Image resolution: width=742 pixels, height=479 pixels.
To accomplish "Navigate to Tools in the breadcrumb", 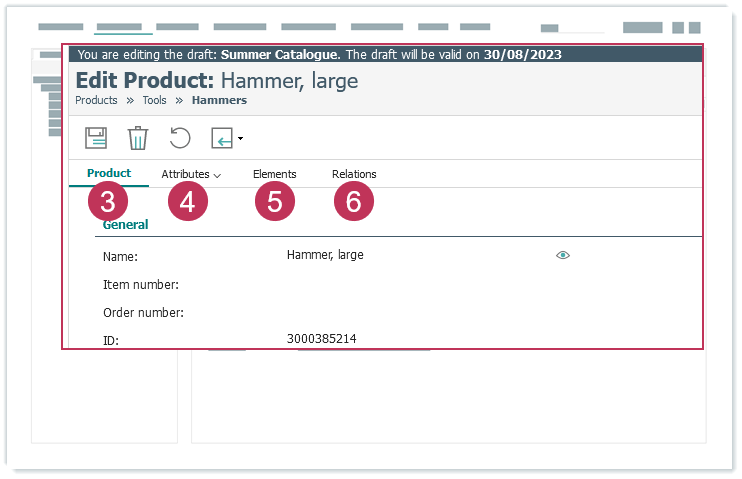I will coord(154,100).
